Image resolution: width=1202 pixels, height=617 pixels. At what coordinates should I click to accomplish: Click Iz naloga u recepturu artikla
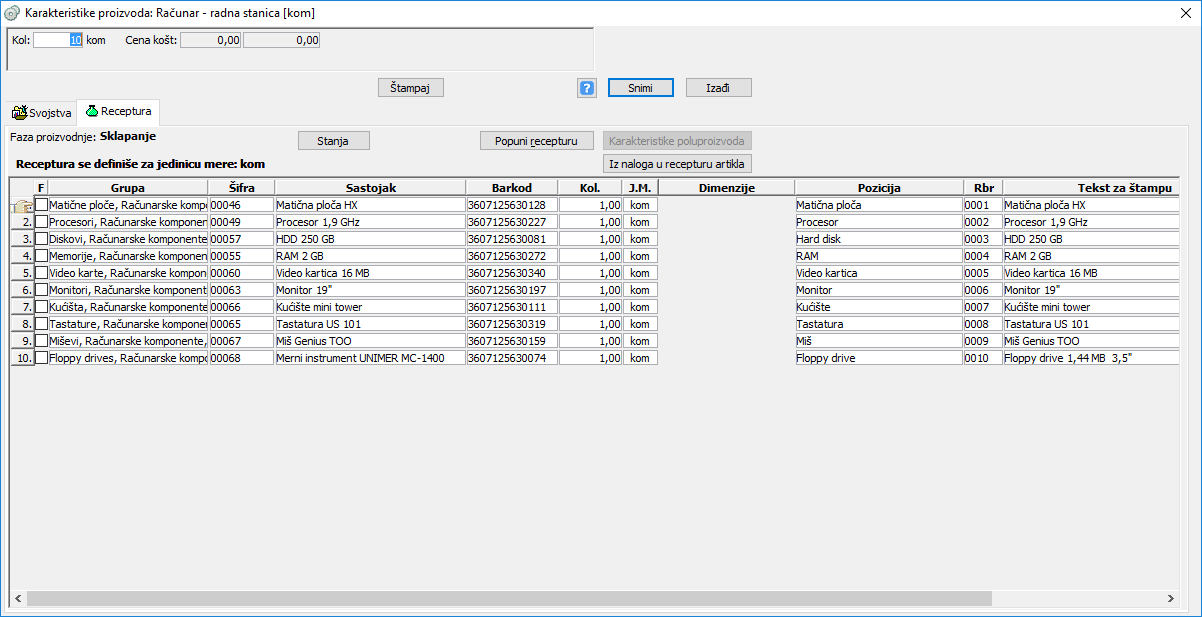tap(677, 163)
